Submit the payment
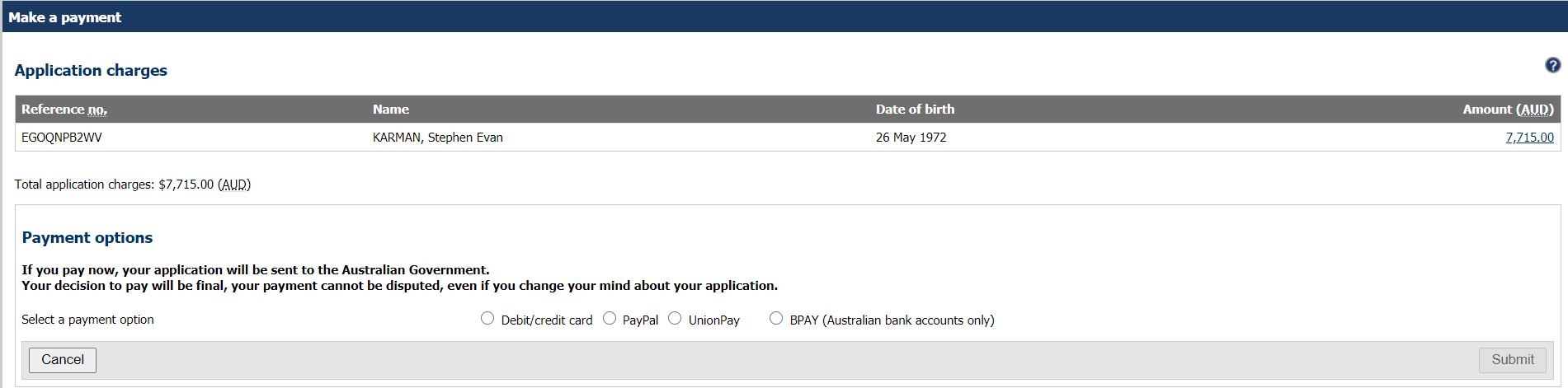1568x388 pixels. tap(1513, 360)
